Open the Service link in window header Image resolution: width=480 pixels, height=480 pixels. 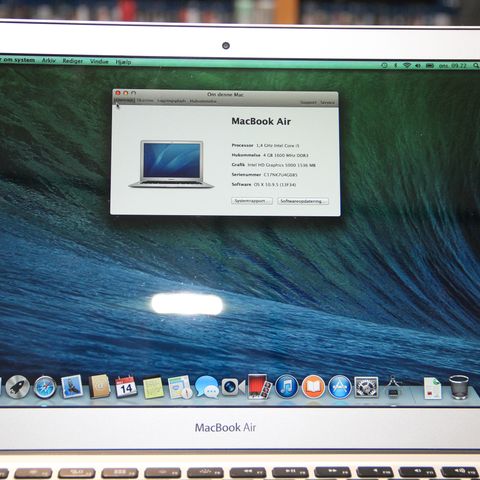pos(327,102)
